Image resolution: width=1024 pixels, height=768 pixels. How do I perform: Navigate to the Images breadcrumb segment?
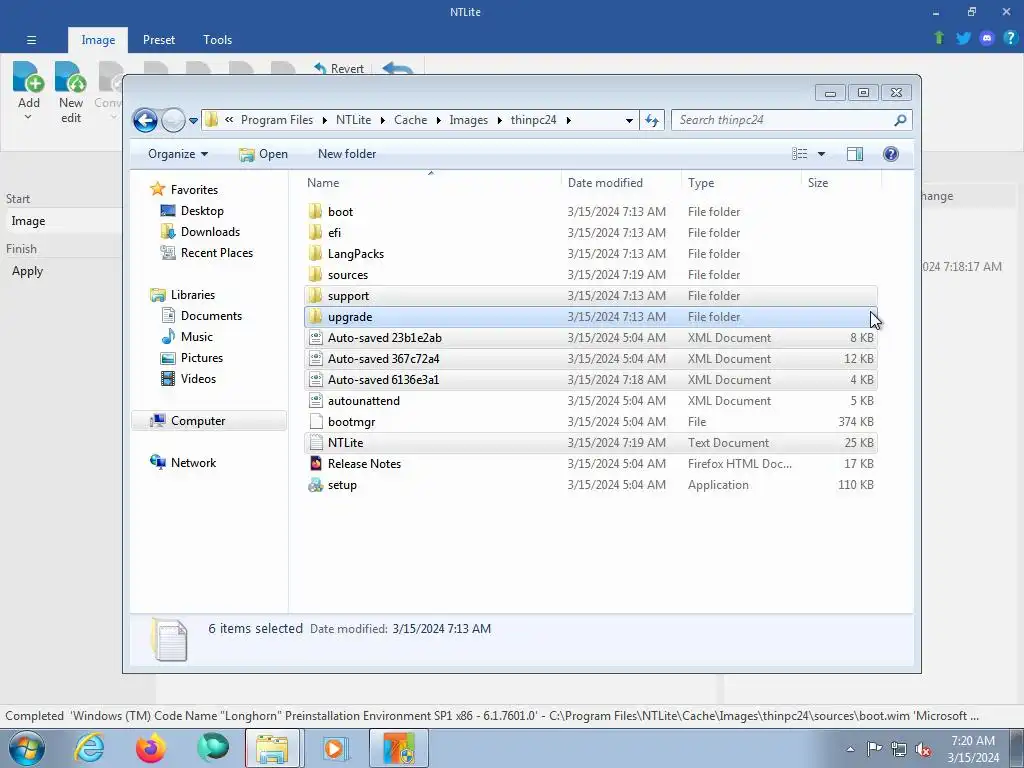click(x=468, y=120)
